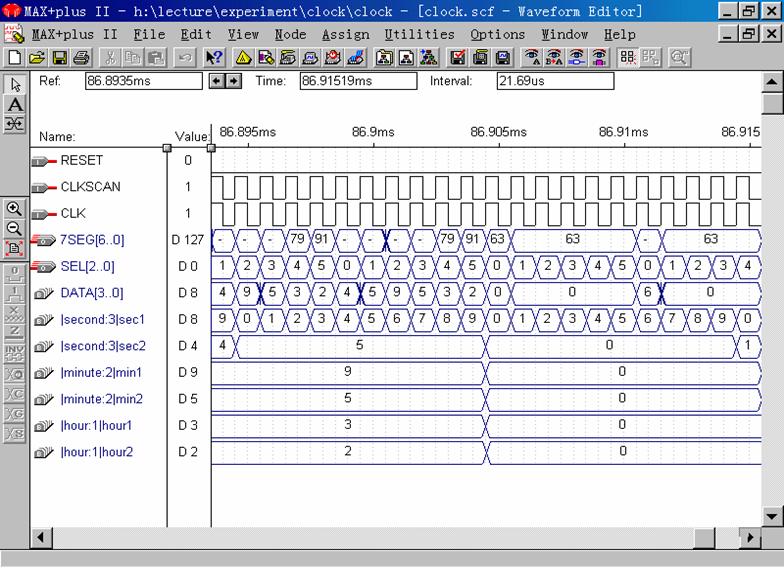Open the Help menu

620,34
